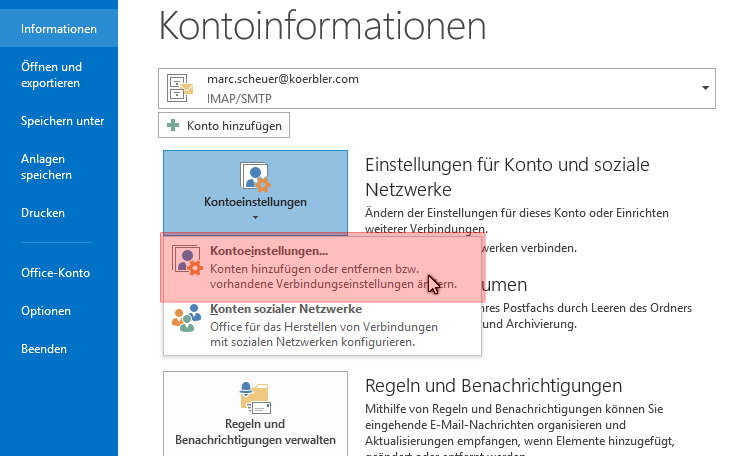Open Regeln und Benachrichtigungen verwalten
This screenshot has width=735, height=456.
(255, 414)
